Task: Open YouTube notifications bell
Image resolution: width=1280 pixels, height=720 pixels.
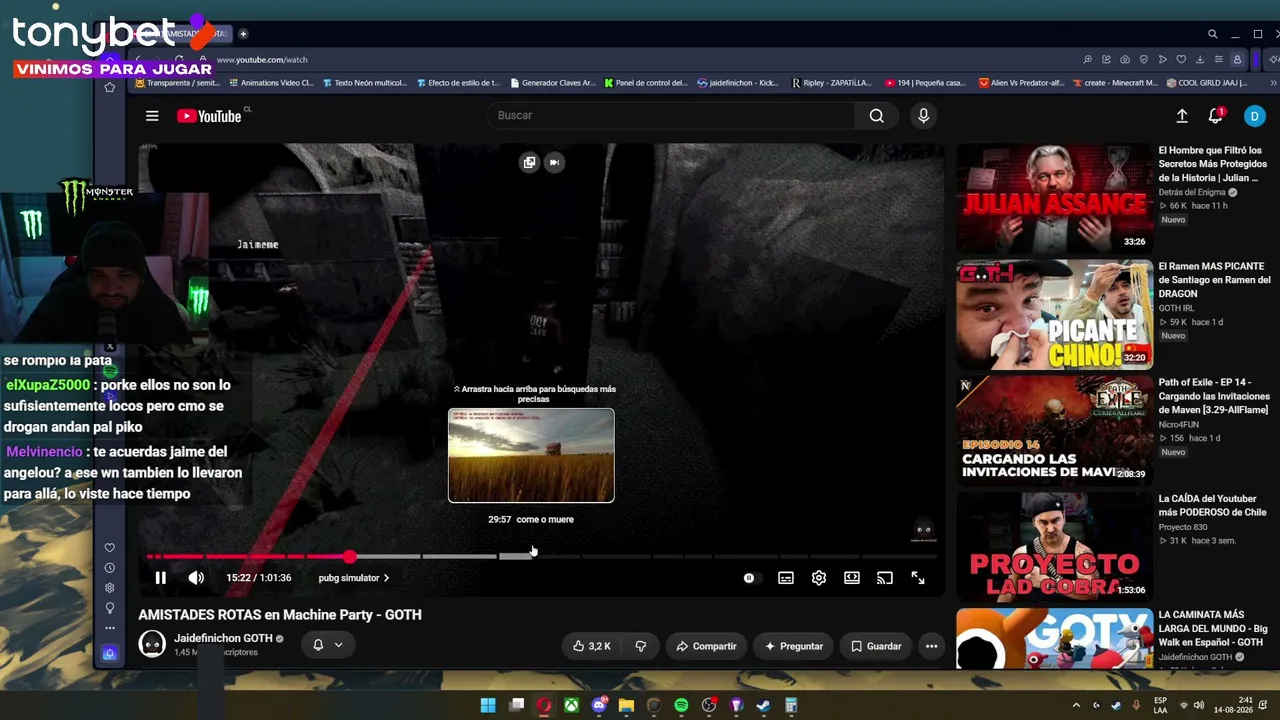Action: click(x=1216, y=116)
